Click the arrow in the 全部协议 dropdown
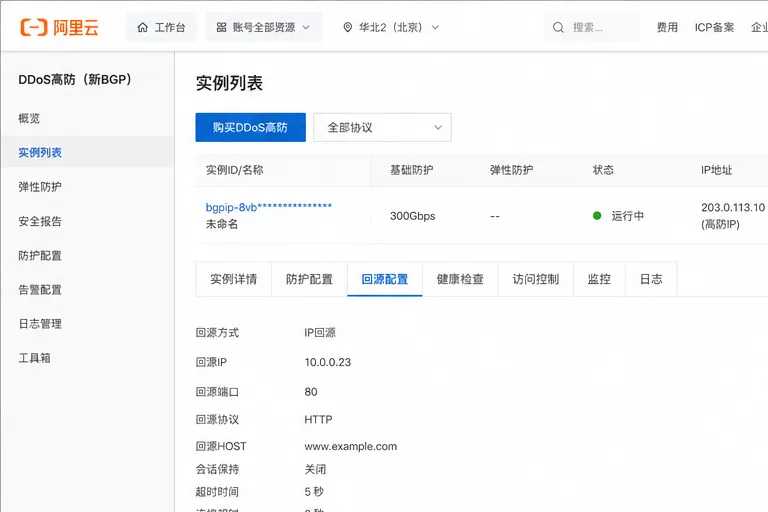Viewport: 768px width, 512px height. (x=438, y=127)
